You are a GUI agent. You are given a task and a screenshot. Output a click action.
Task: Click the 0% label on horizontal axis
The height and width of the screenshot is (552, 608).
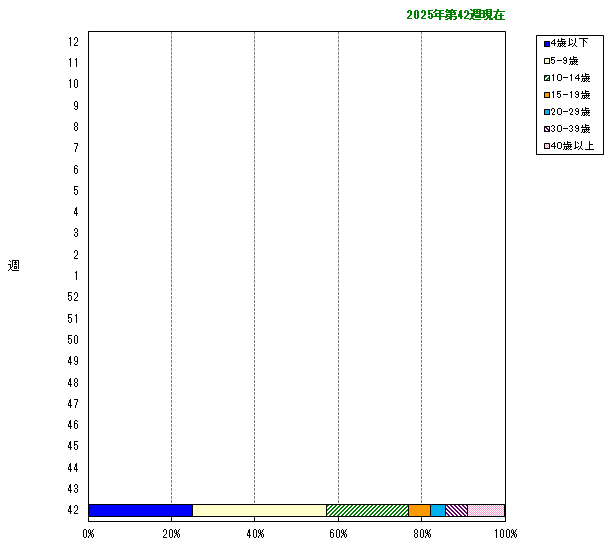coord(89,534)
